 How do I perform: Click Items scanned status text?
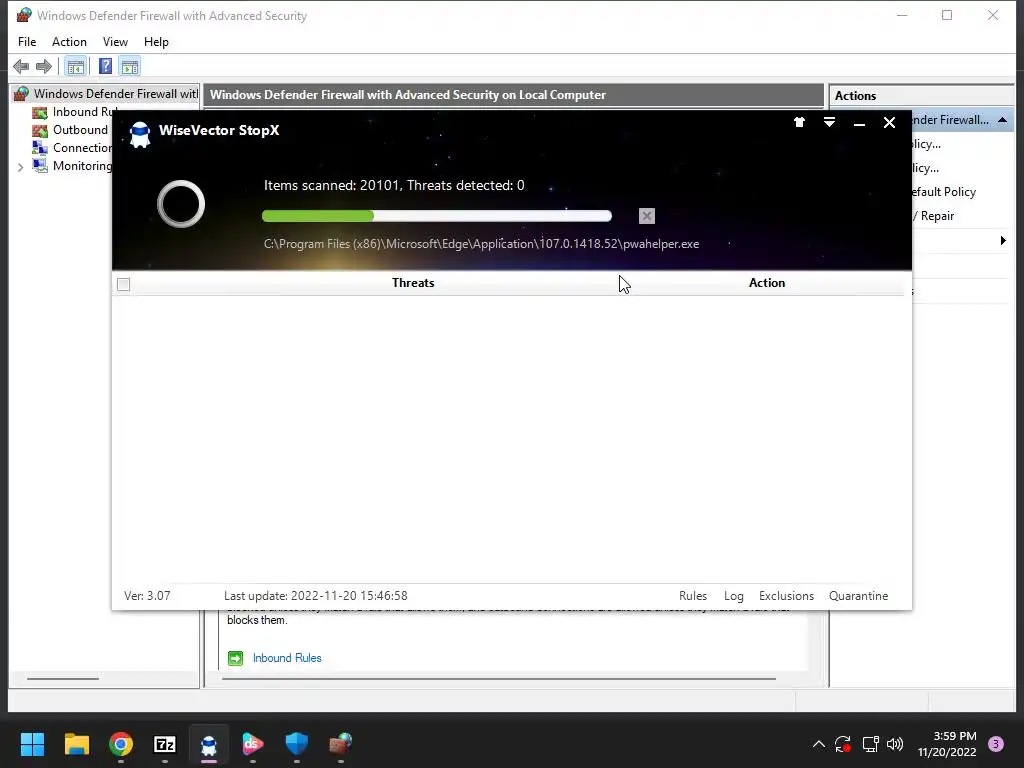[x=394, y=185]
